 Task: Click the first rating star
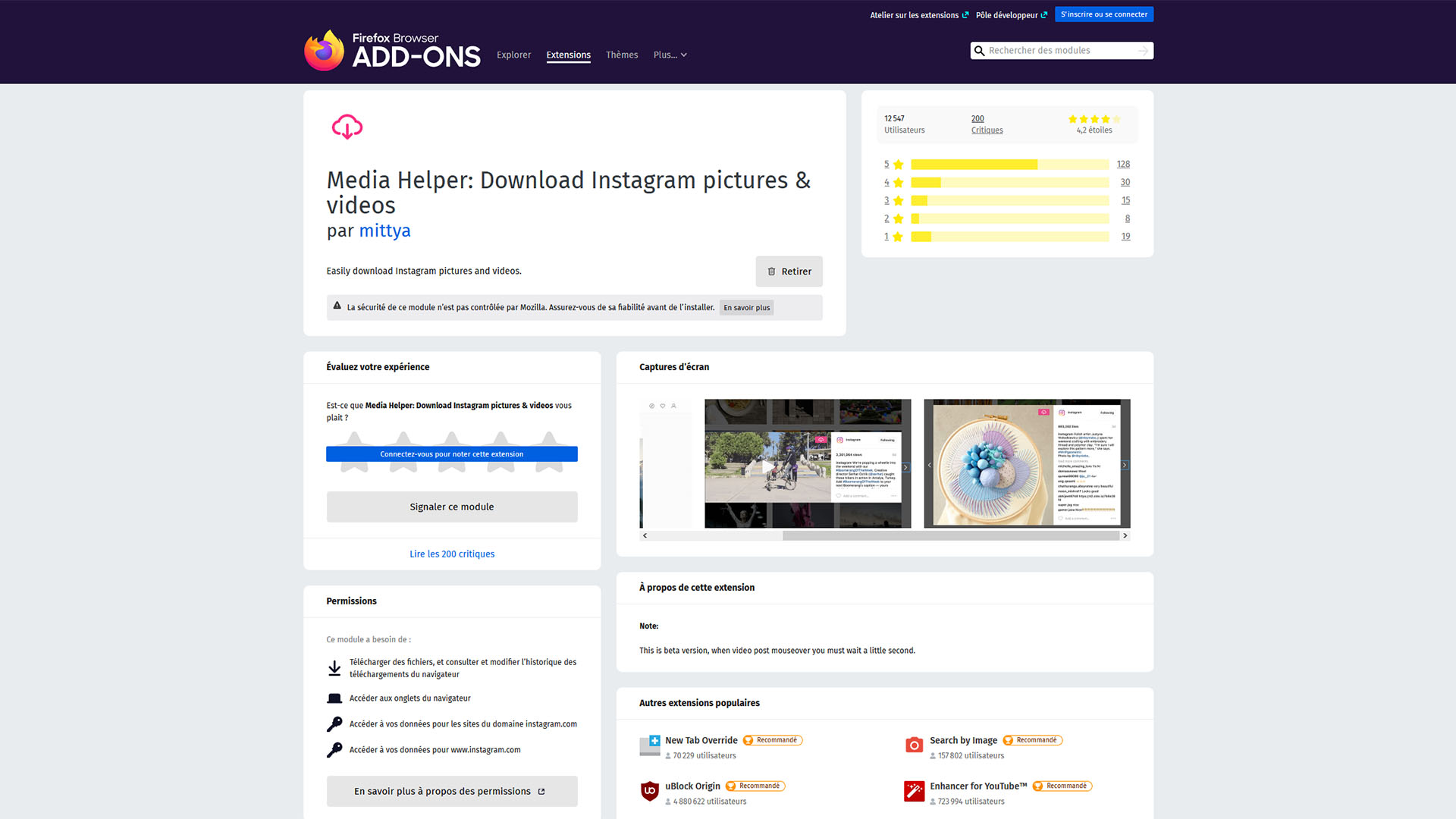pos(354,452)
